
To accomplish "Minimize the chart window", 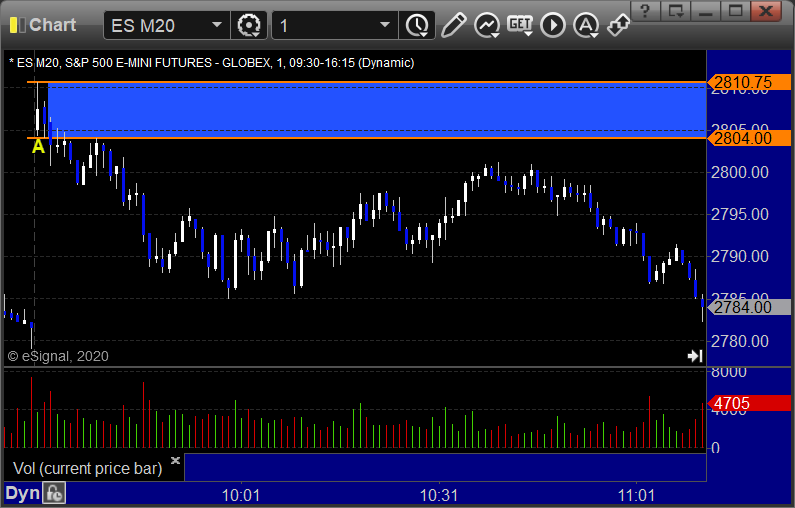I will point(706,11).
